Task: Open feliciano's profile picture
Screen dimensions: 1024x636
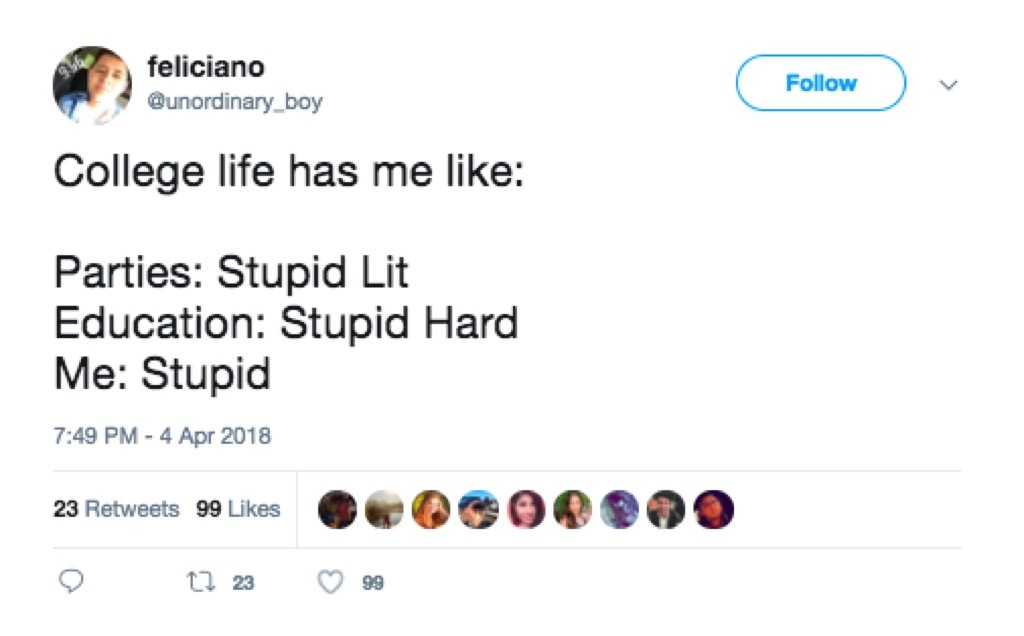Action: 91,84
